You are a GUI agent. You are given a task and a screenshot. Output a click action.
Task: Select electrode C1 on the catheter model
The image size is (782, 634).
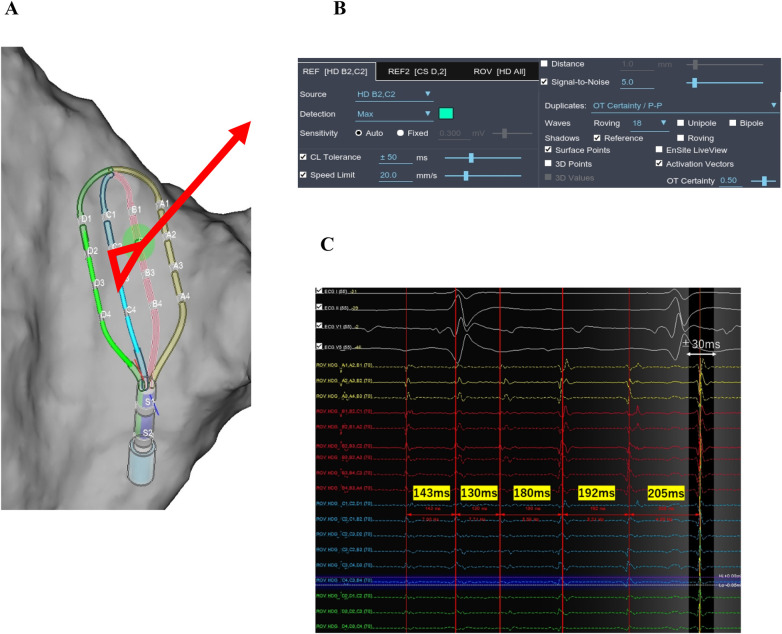110,215
